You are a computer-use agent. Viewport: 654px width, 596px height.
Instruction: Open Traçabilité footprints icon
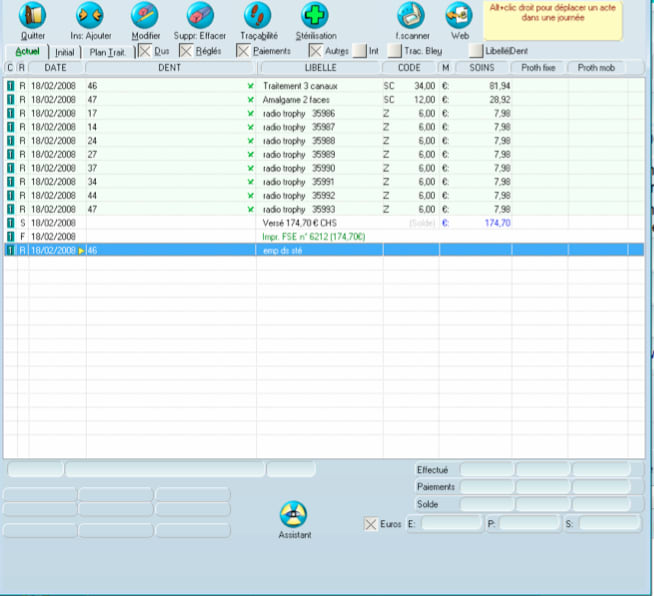(x=258, y=16)
